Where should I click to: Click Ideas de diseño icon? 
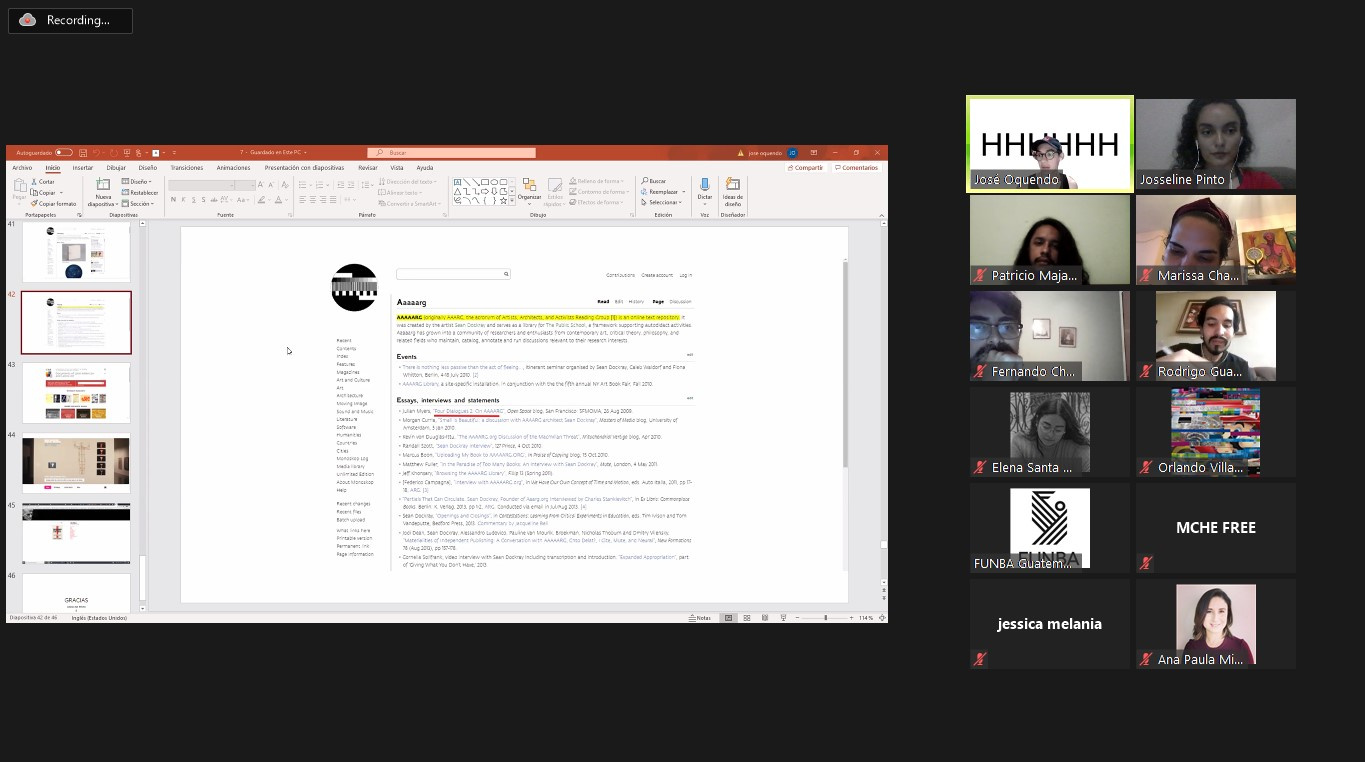733,185
